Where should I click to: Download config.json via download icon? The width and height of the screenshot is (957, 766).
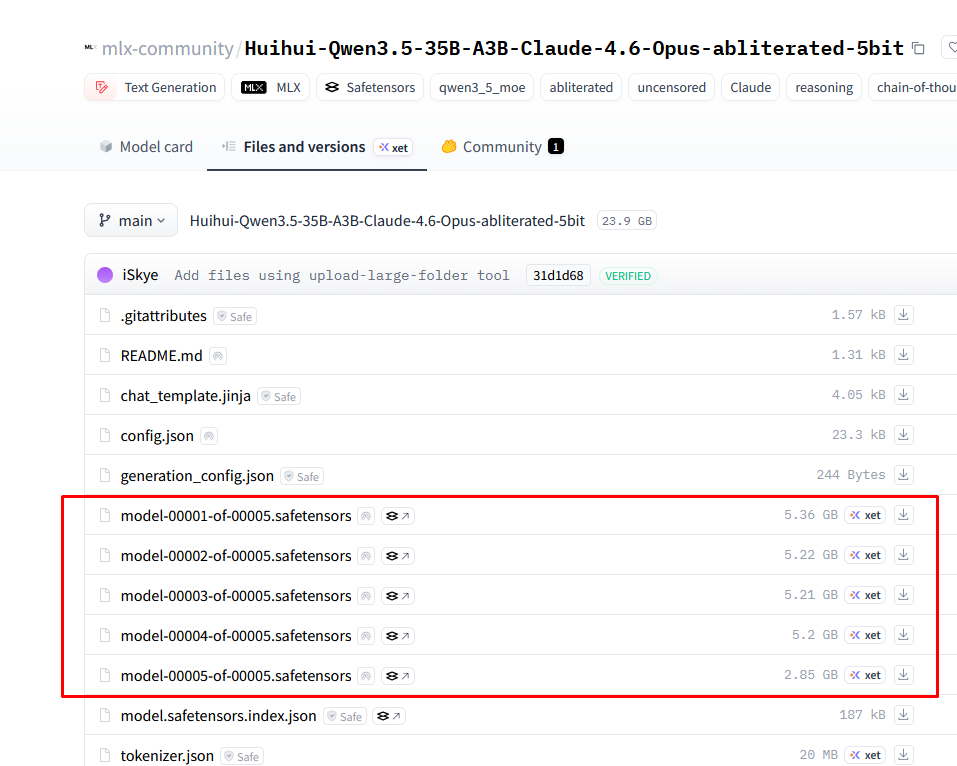(903, 435)
